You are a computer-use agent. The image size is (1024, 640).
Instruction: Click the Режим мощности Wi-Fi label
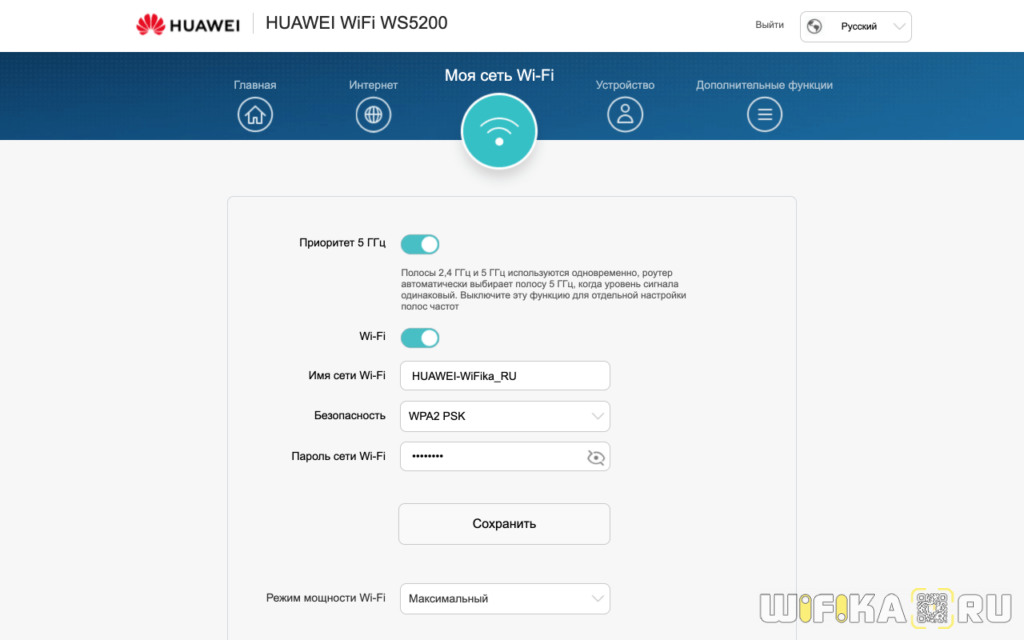click(x=325, y=598)
